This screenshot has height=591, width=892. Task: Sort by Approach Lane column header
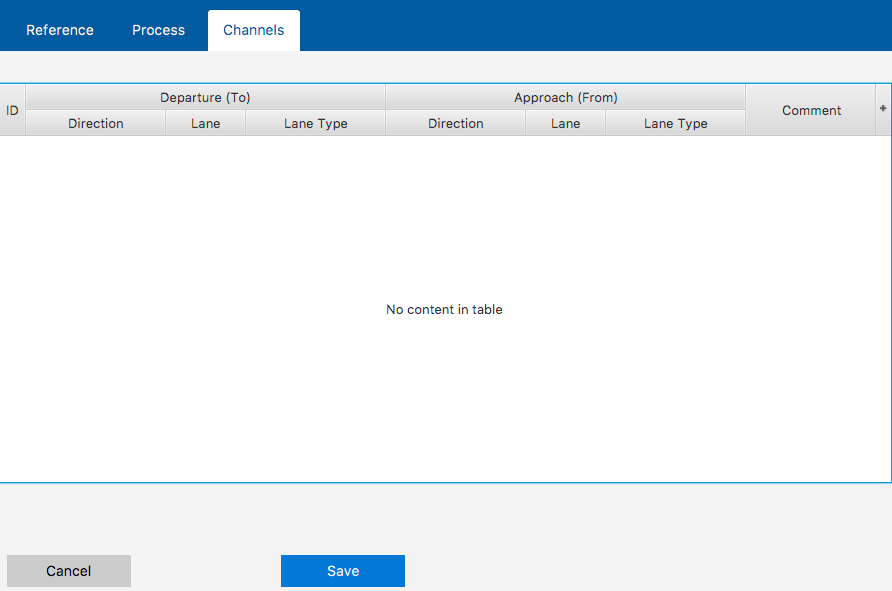coord(565,123)
